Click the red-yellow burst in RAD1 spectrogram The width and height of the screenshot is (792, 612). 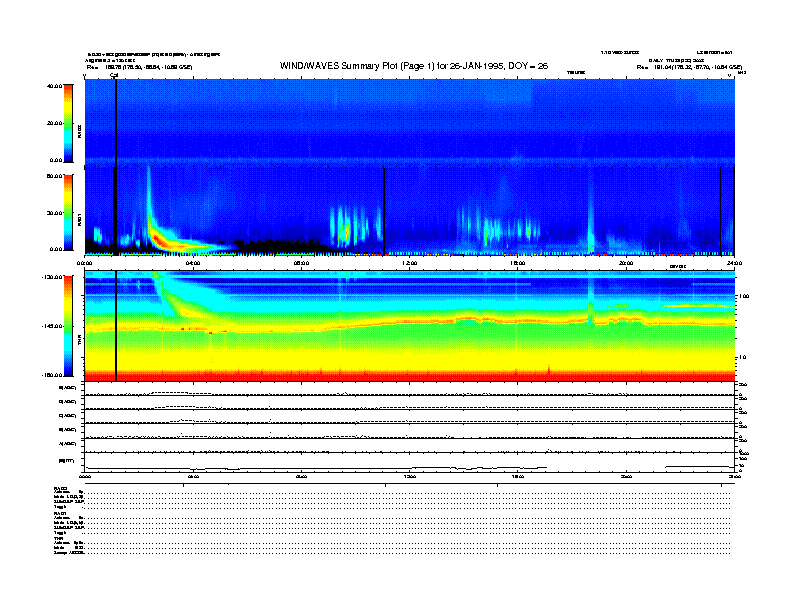point(163,240)
